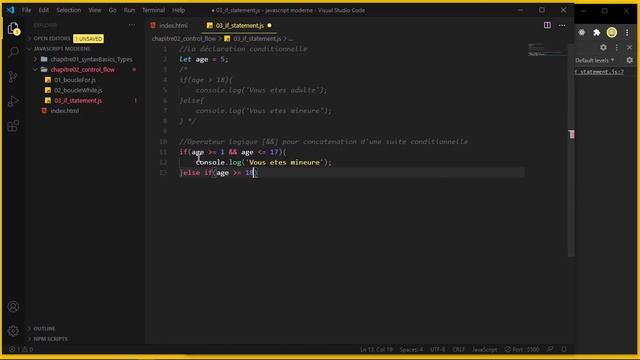Screen dimensions: 640x360
Task: Click the VS Code logo in the title bar
Action: point(11,10)
